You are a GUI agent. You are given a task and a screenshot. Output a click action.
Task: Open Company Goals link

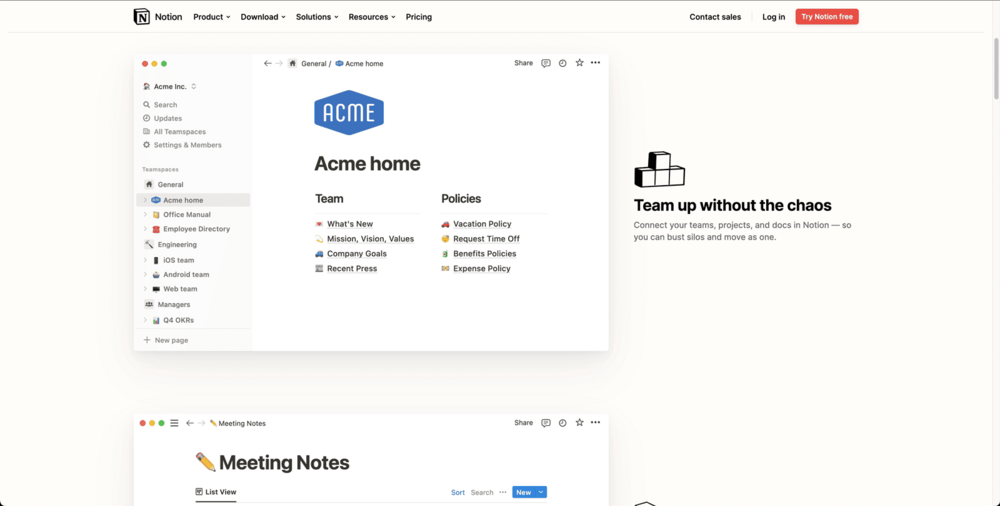click(357, 253)
